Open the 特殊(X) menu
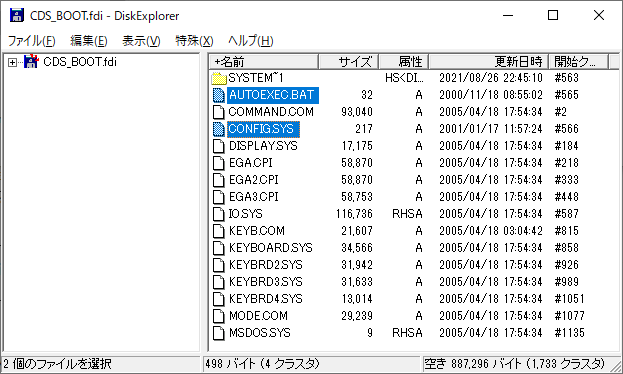This screenshot has height=374, width=623. click(x=194, y=41)
